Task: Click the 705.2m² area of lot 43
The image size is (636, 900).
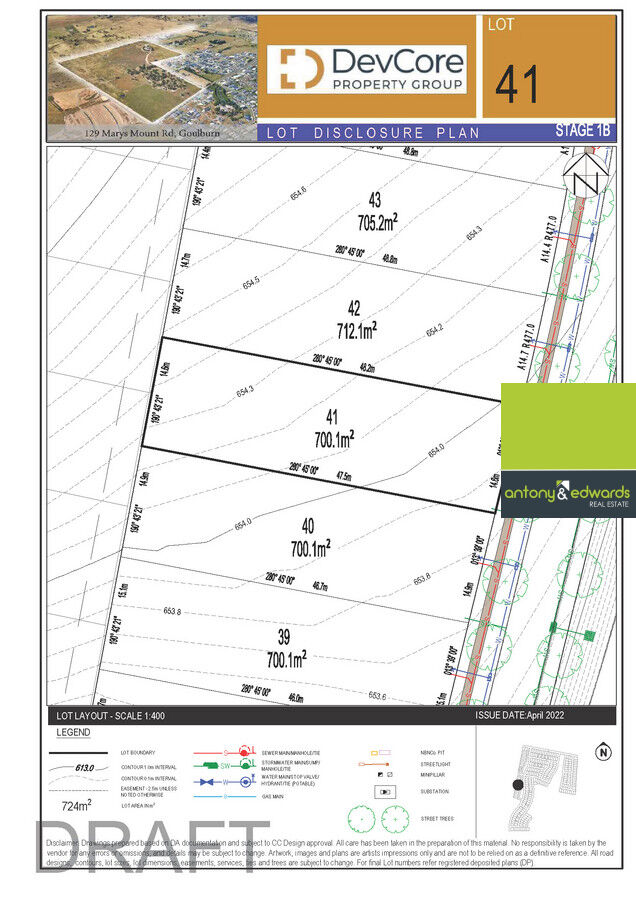Action: point(378,222)
